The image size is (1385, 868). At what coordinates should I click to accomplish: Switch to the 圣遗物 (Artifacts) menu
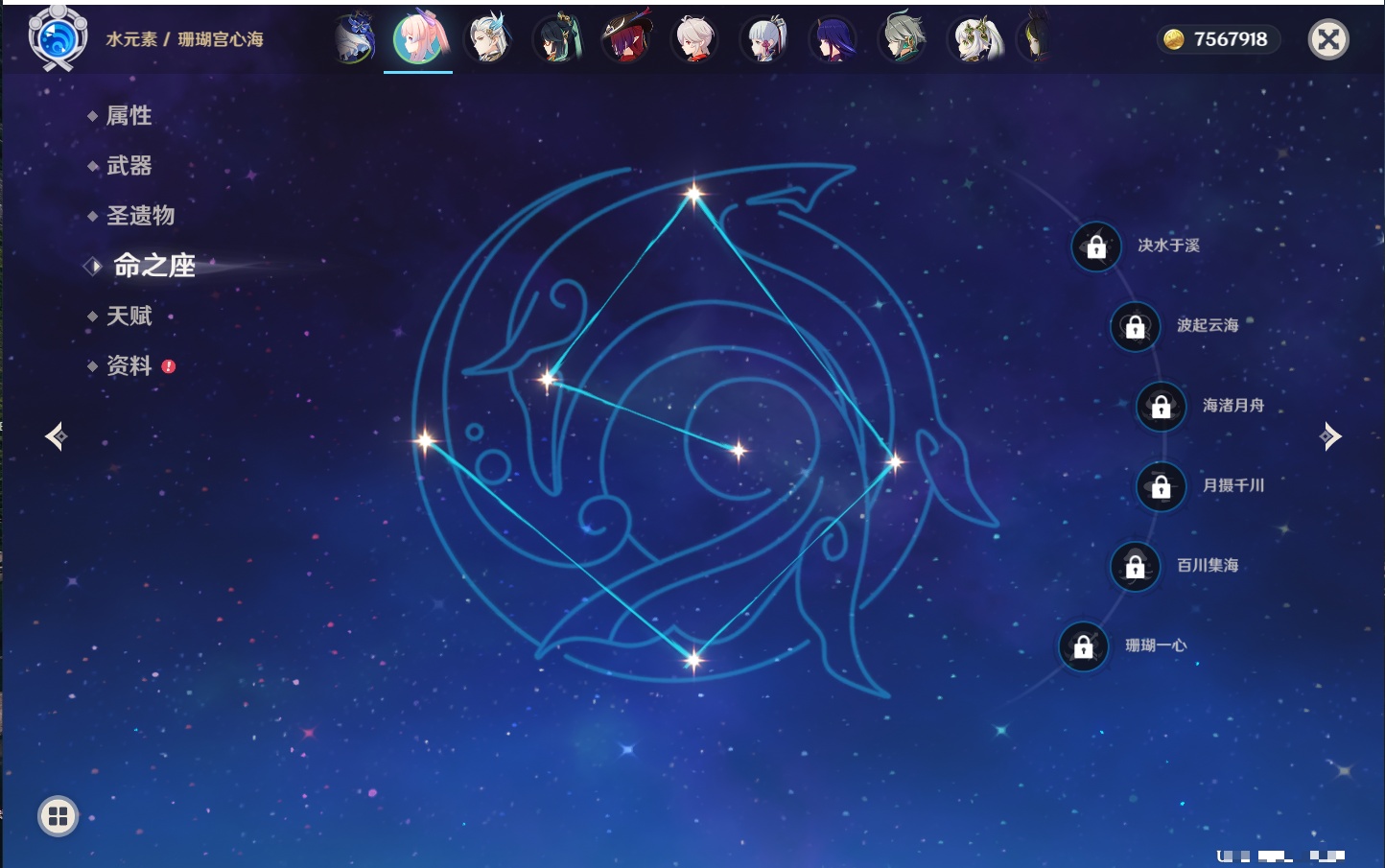(x=140, y=216)
